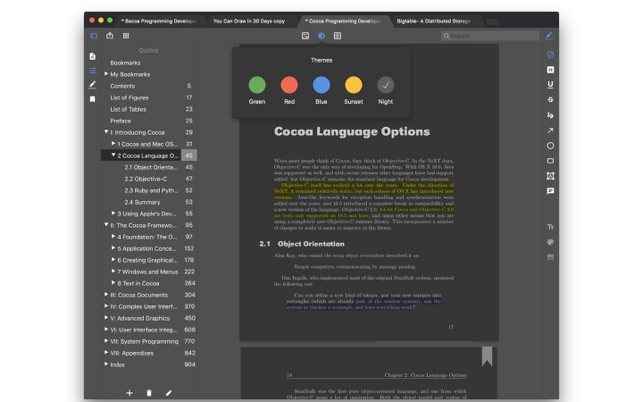Viewport: 643px width, 402px height.
Task: Open the thumbnail grid view
Action: point(126,35)
